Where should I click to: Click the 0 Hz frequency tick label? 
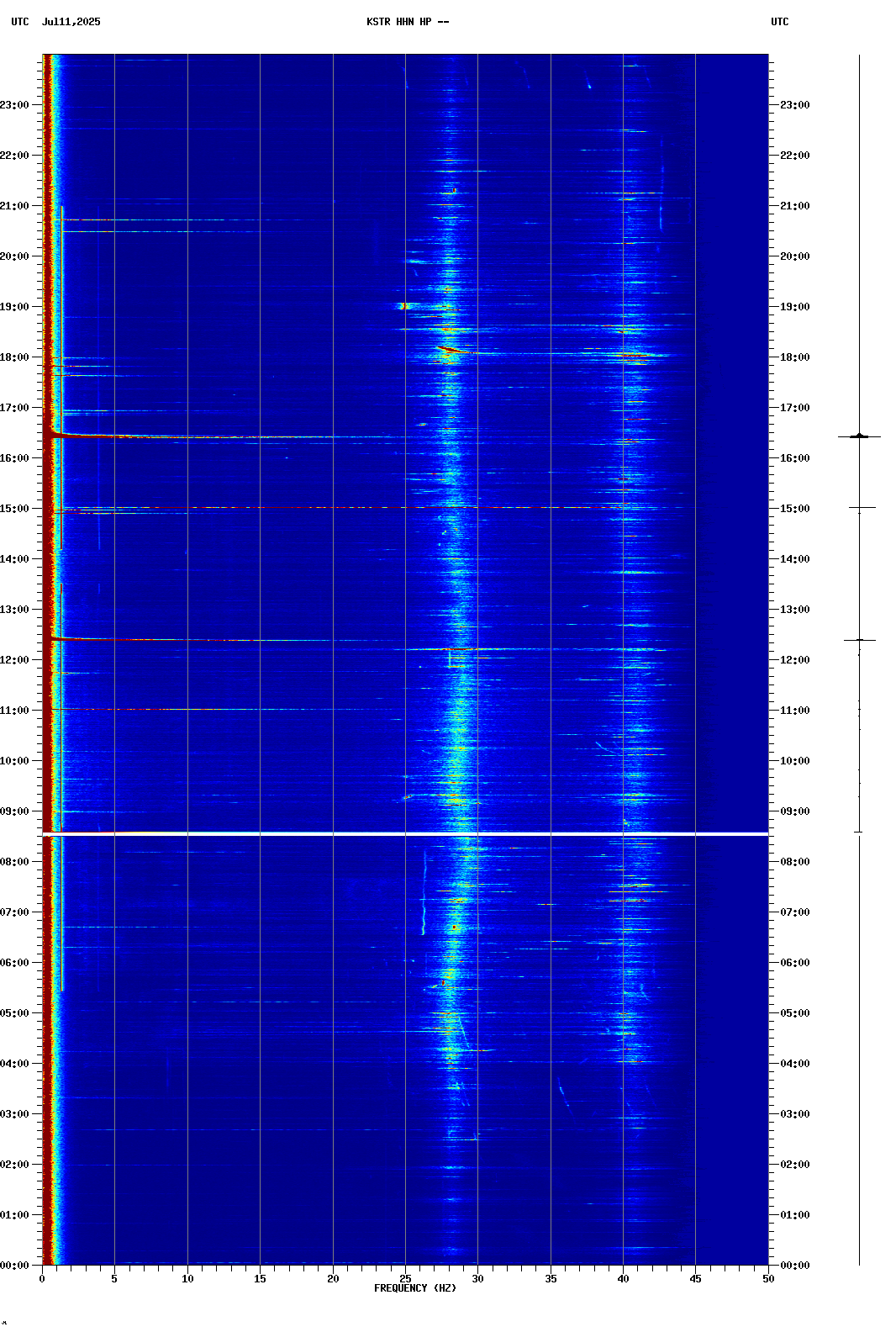point(42,1279)
